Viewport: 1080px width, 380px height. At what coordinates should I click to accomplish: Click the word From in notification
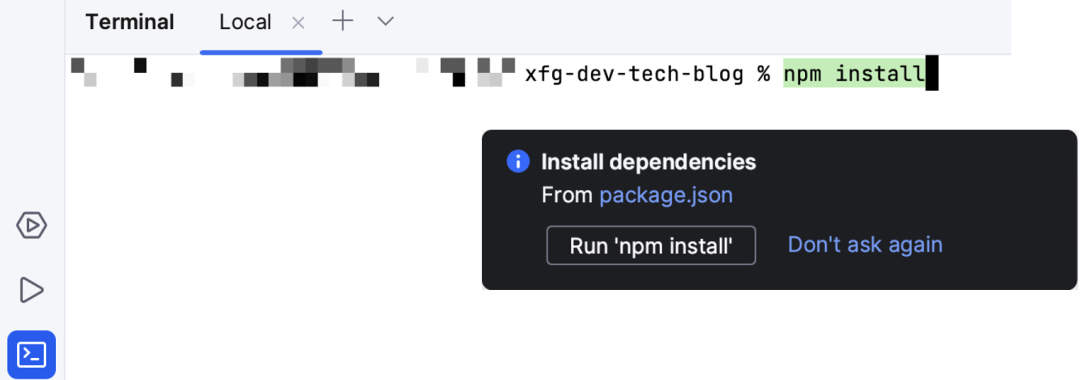tap(567, 196)
